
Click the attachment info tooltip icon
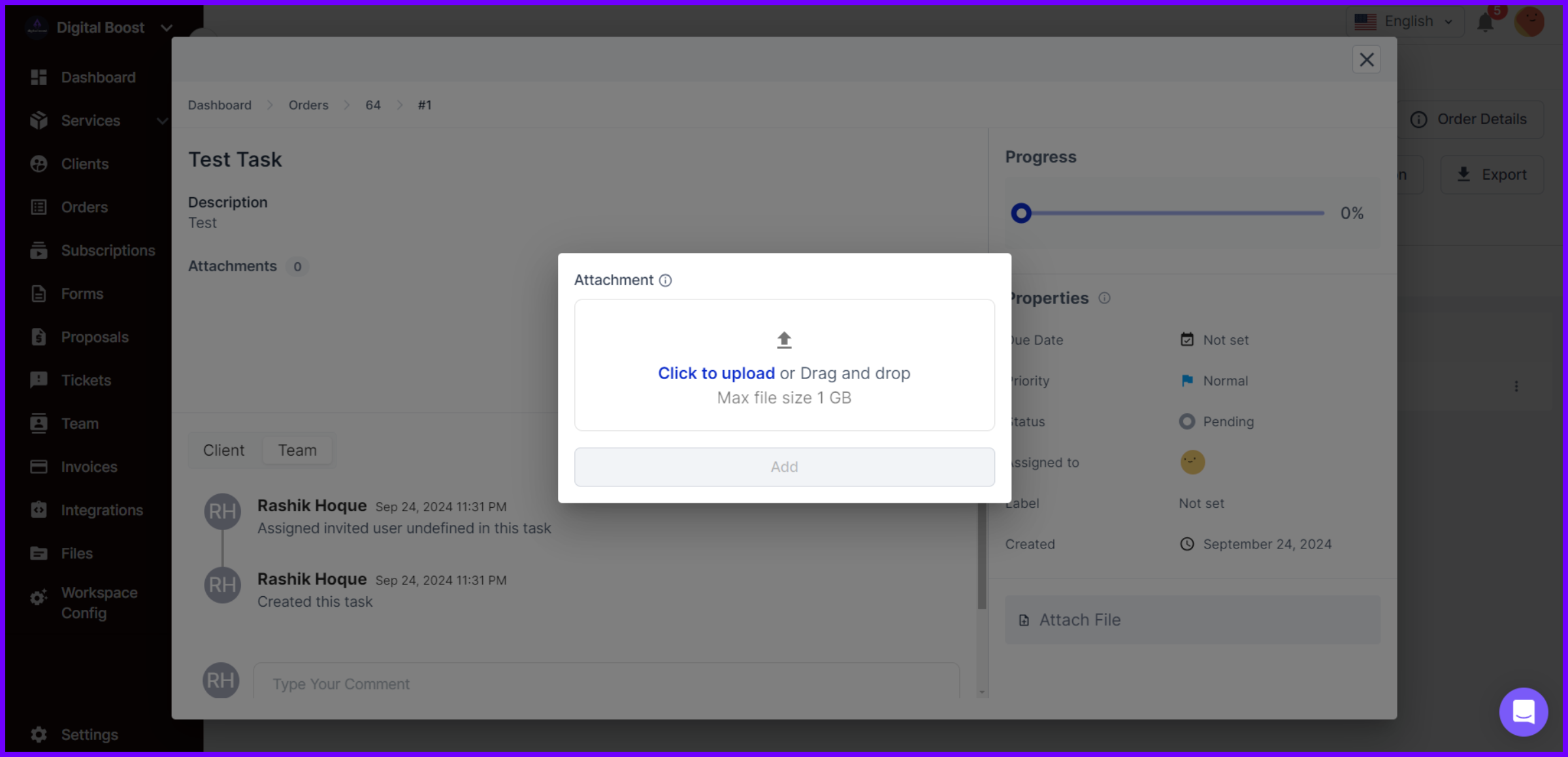pos(665,280)
